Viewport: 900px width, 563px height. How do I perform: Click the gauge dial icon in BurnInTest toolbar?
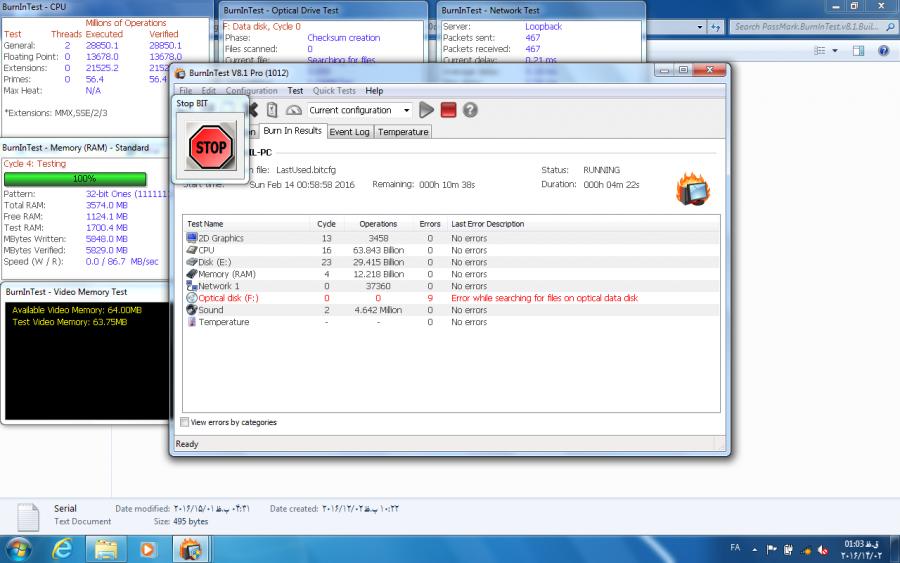293,110
